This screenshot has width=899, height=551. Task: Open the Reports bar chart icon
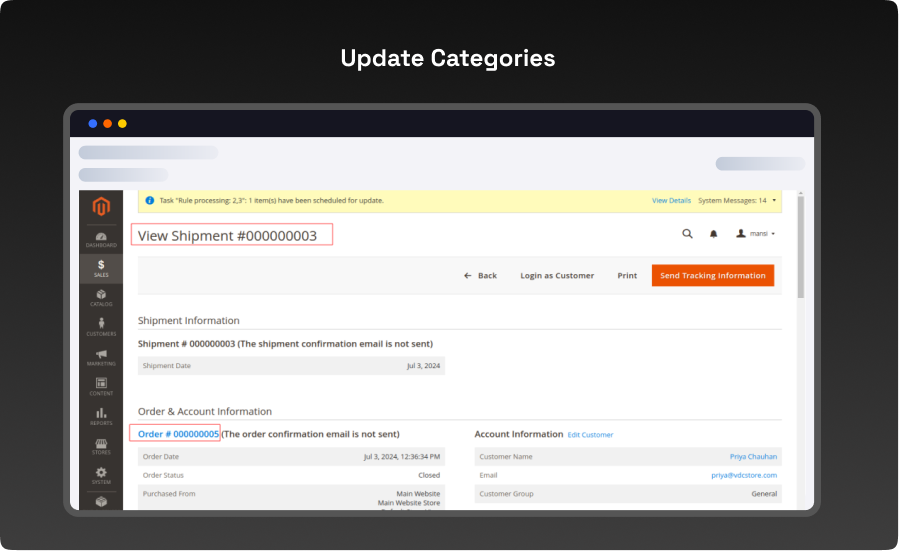101,416
